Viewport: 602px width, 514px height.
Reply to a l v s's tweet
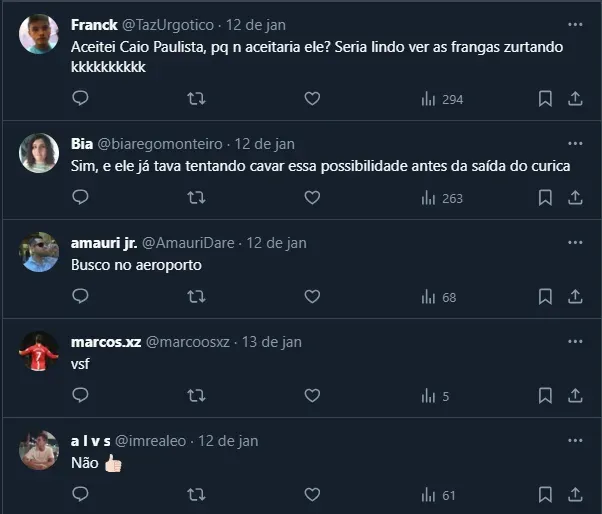coord(81,494)
